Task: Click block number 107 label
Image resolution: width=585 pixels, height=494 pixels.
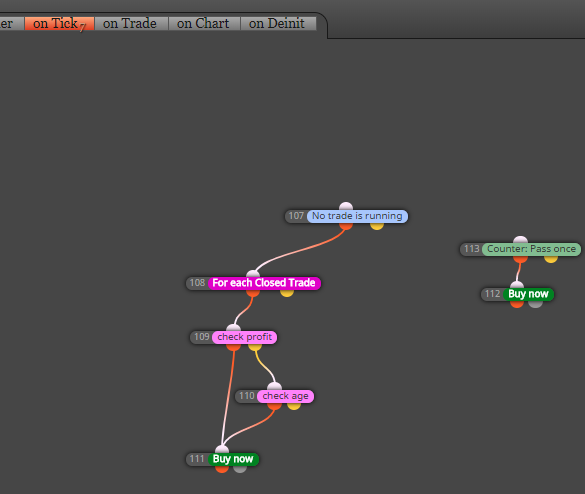Action: [296, 216]
